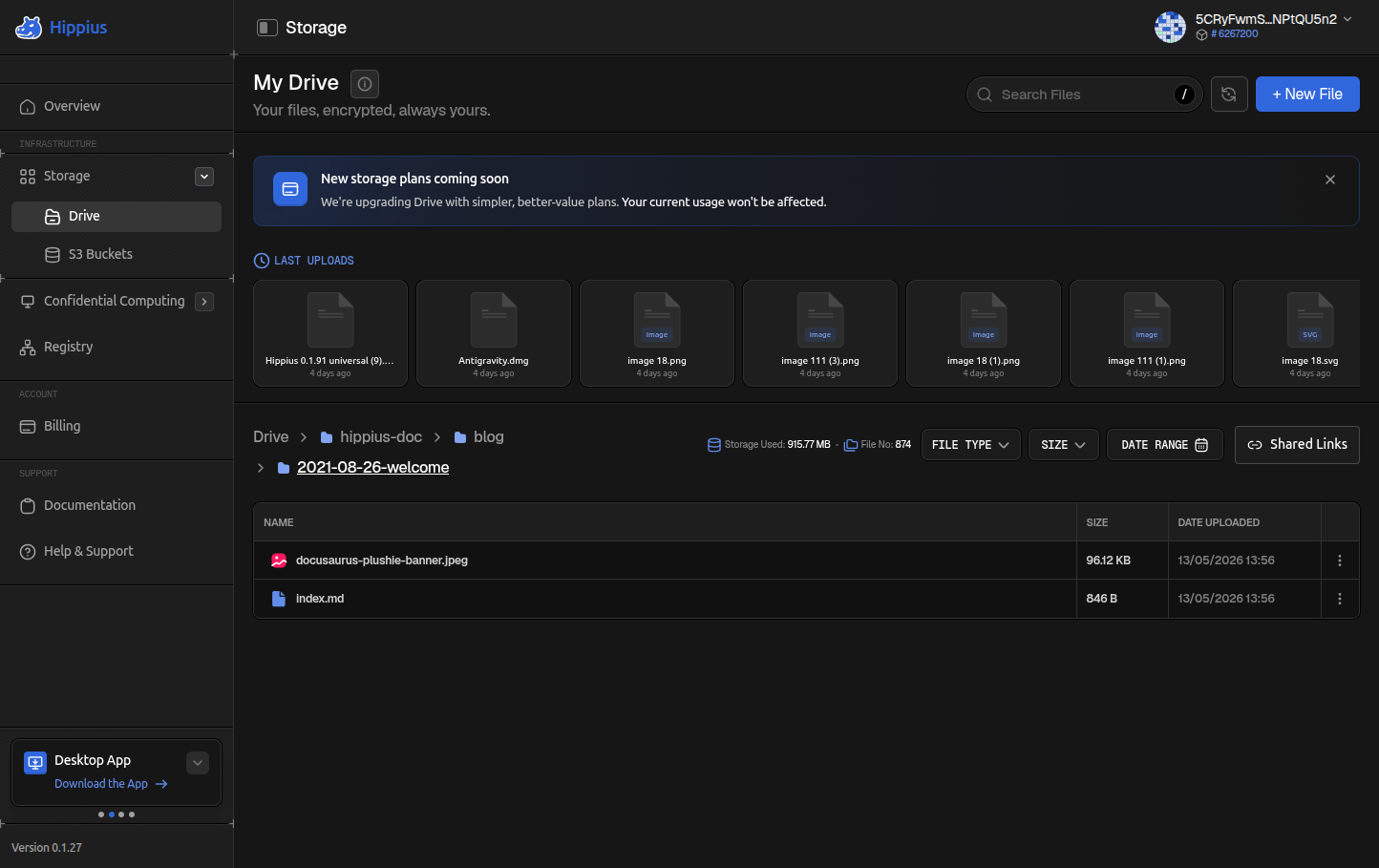Viewport: 1379px width, 868px height.
Task: Focus the Search Files input
Action: 1084,95
